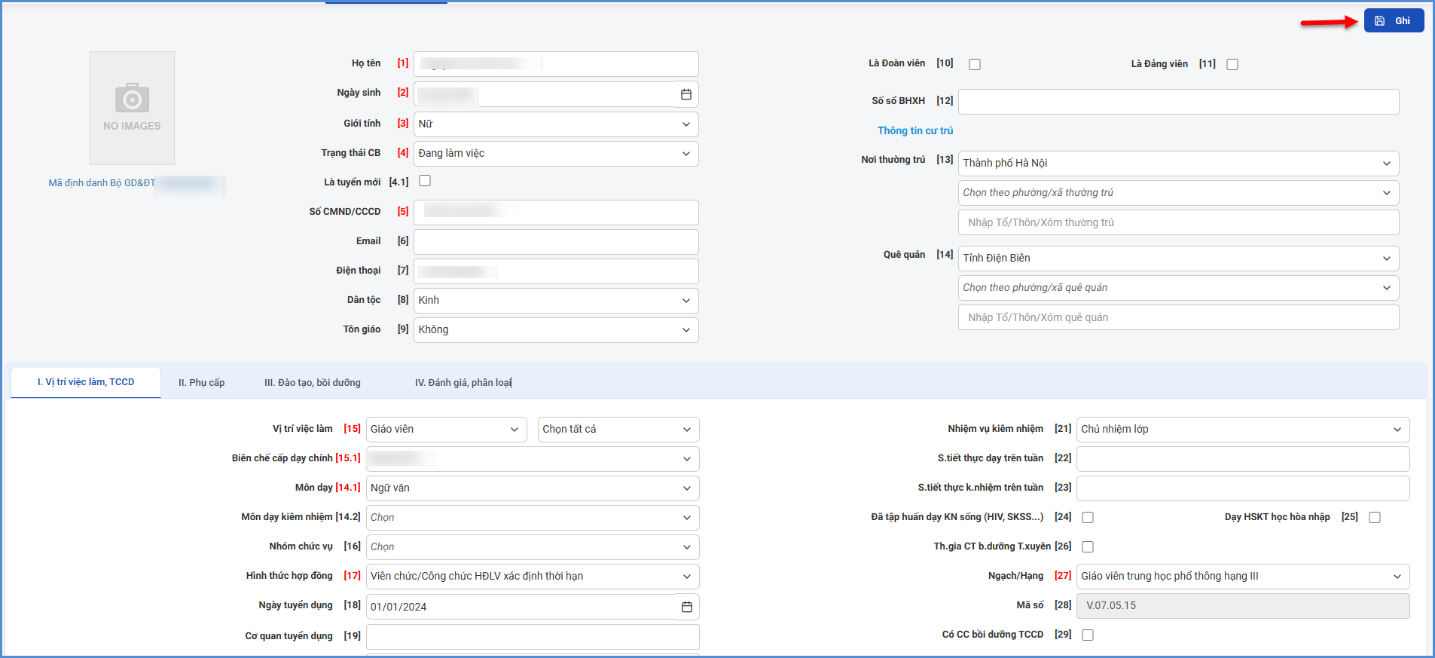
Task: Open the Quê quán province dropdown
Action: (x=1179, y=258)
